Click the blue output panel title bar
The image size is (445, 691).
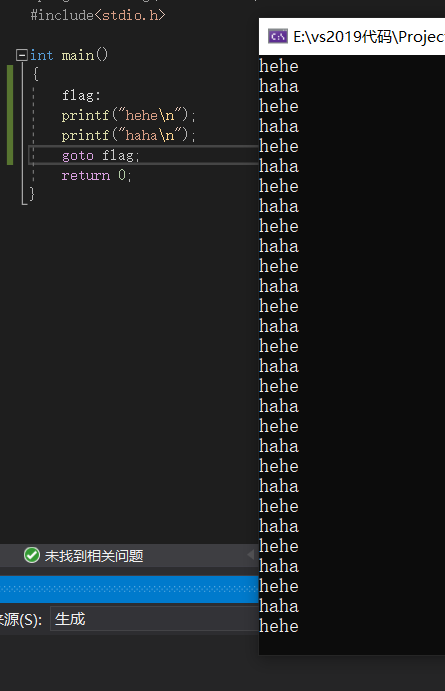[x=129, y=589]
